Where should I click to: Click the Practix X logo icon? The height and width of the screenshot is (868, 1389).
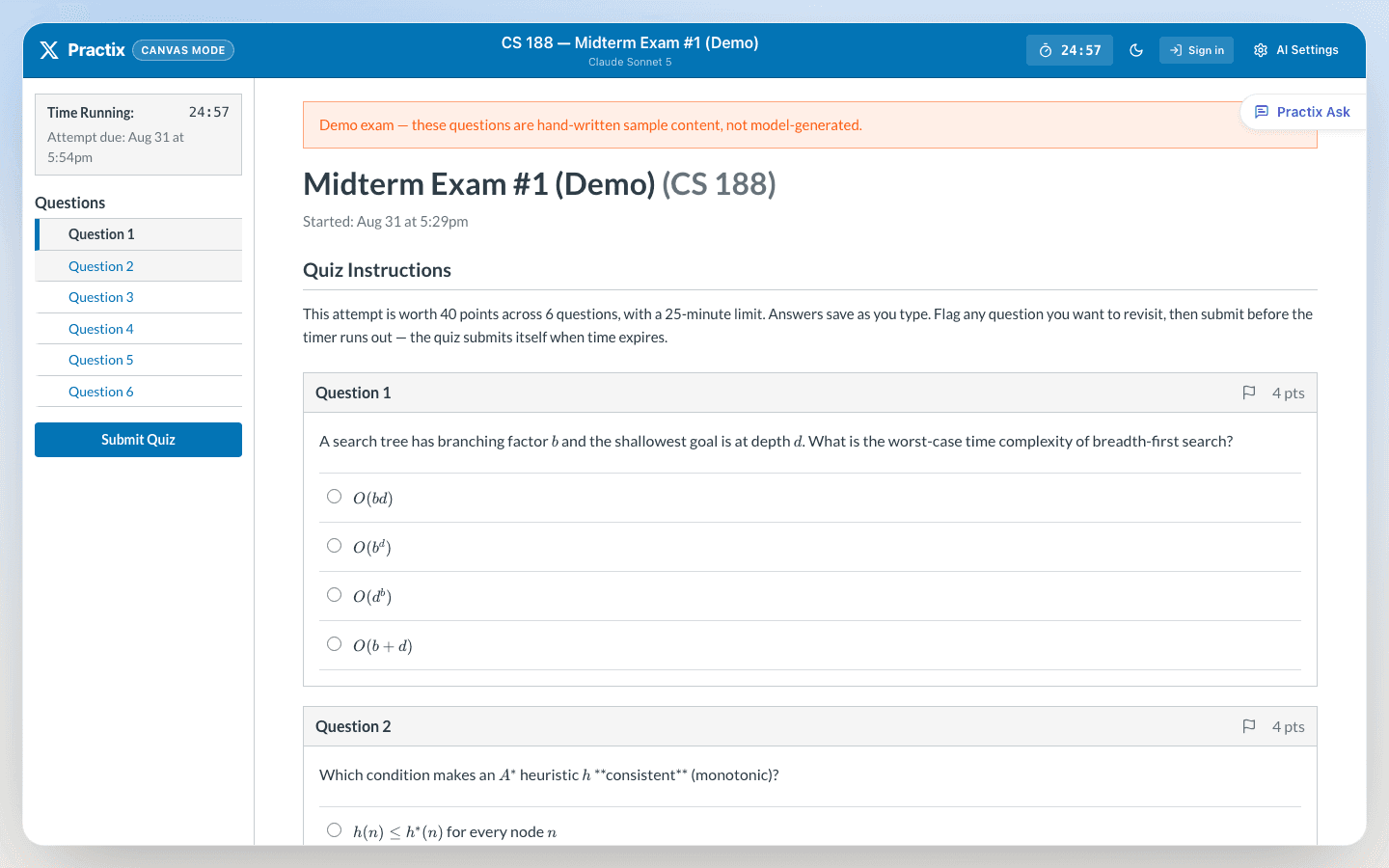[49, 50]
